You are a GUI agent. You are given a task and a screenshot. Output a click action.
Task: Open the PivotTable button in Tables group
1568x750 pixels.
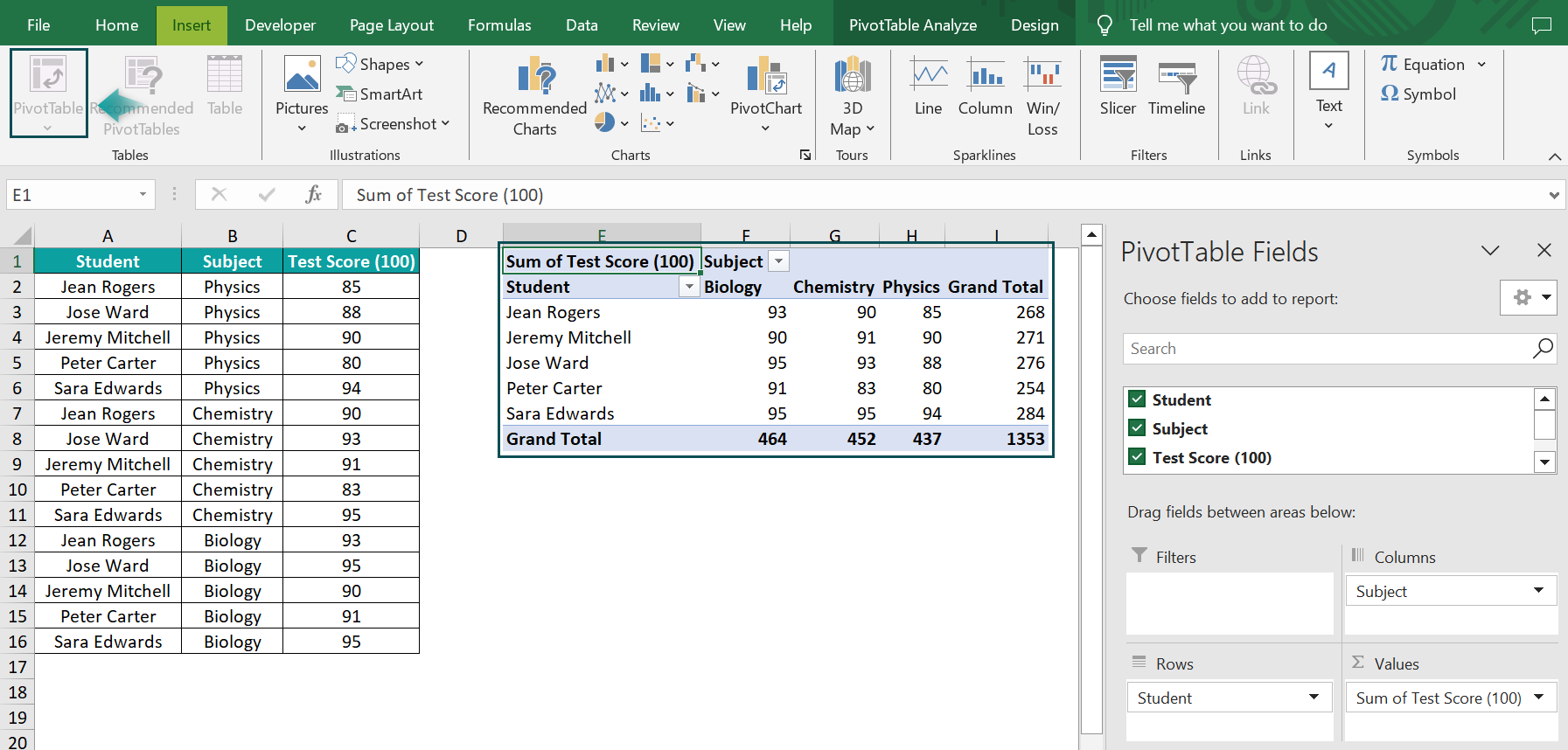tap(48, 93)
